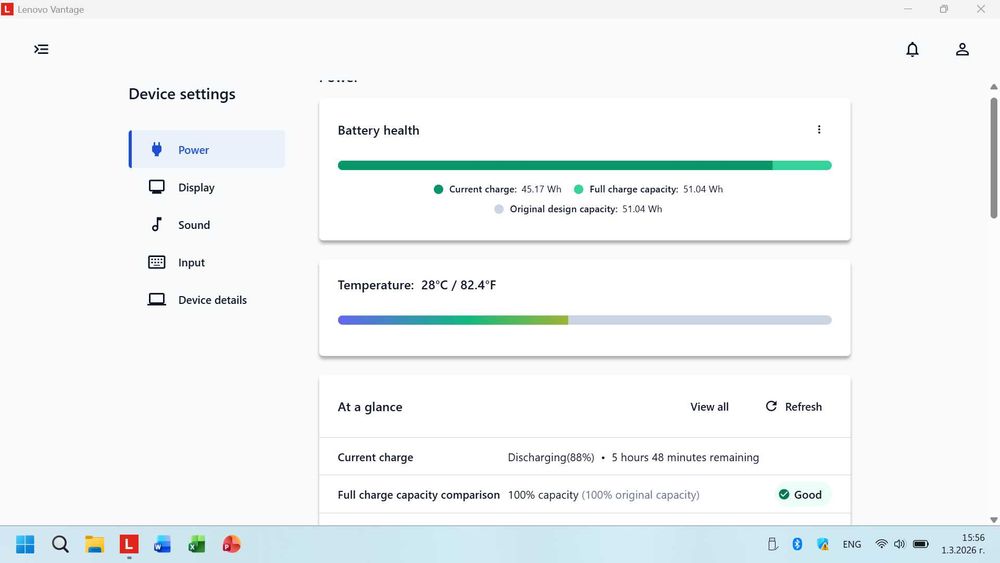Click the Device settings heading
This screenshot has width=1000, height=563.
point(182,94)
